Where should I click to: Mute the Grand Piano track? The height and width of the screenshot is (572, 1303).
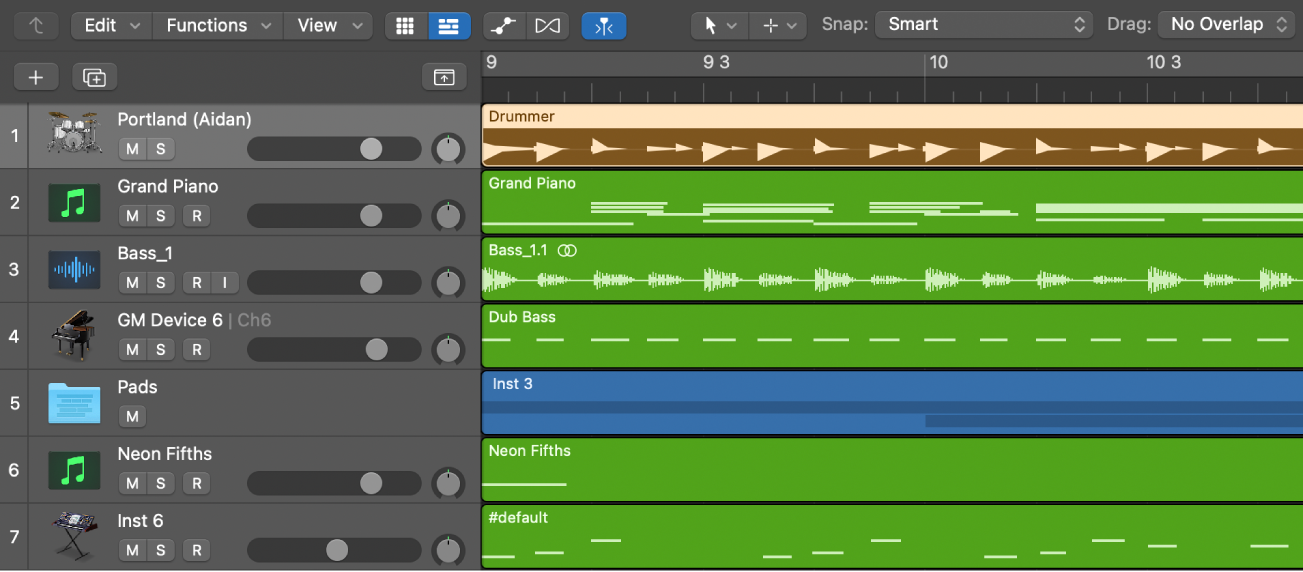point(132,216)
